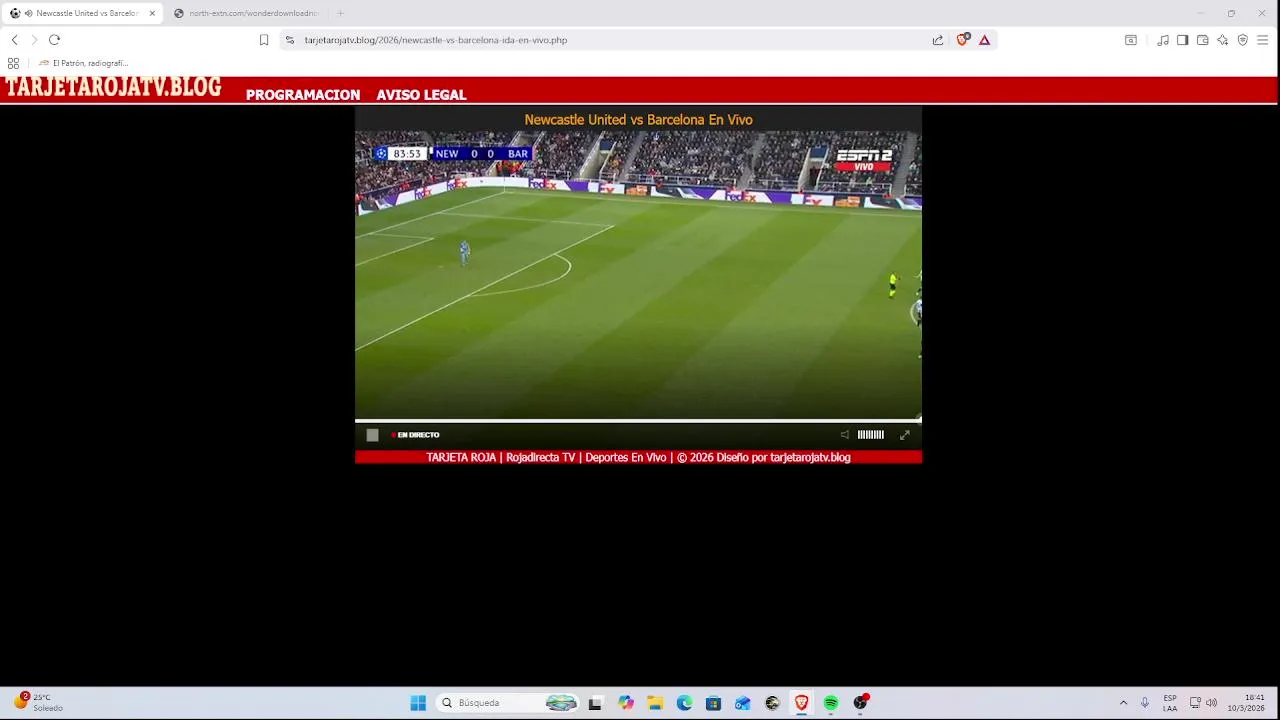Open the PROGRAMACION menu item
1280x720 pixels.
click(303, 95)
